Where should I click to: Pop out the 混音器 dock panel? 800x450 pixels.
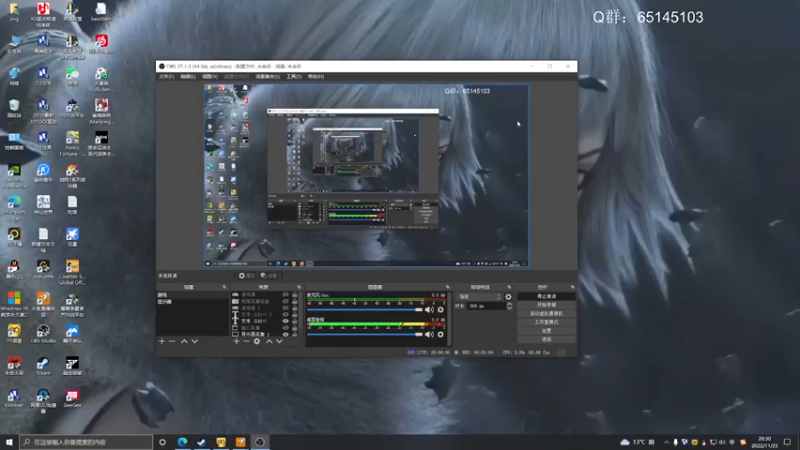tap(448, 287)
